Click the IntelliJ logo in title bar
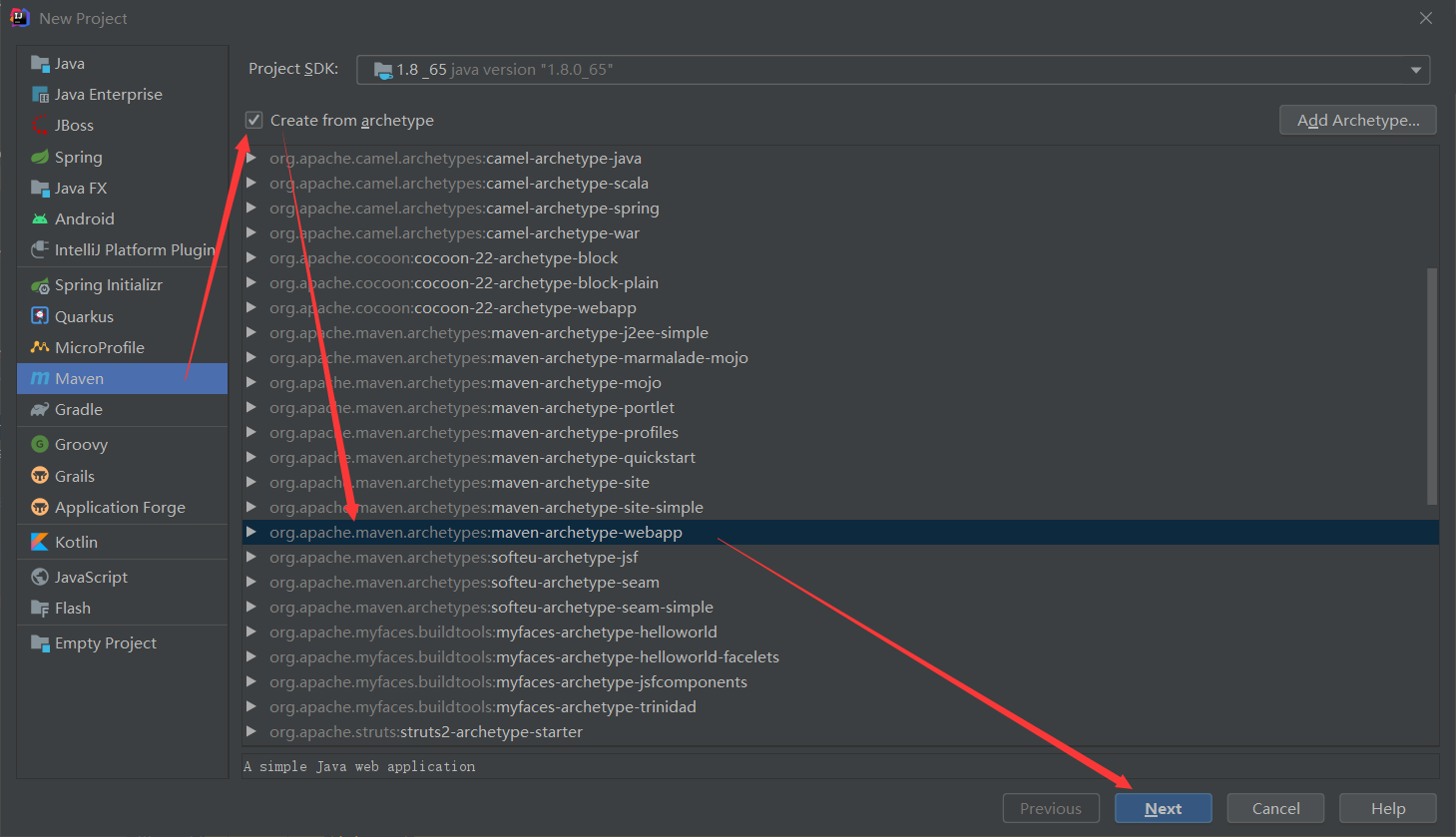1456x837 pixels. [x=20, y=18]
